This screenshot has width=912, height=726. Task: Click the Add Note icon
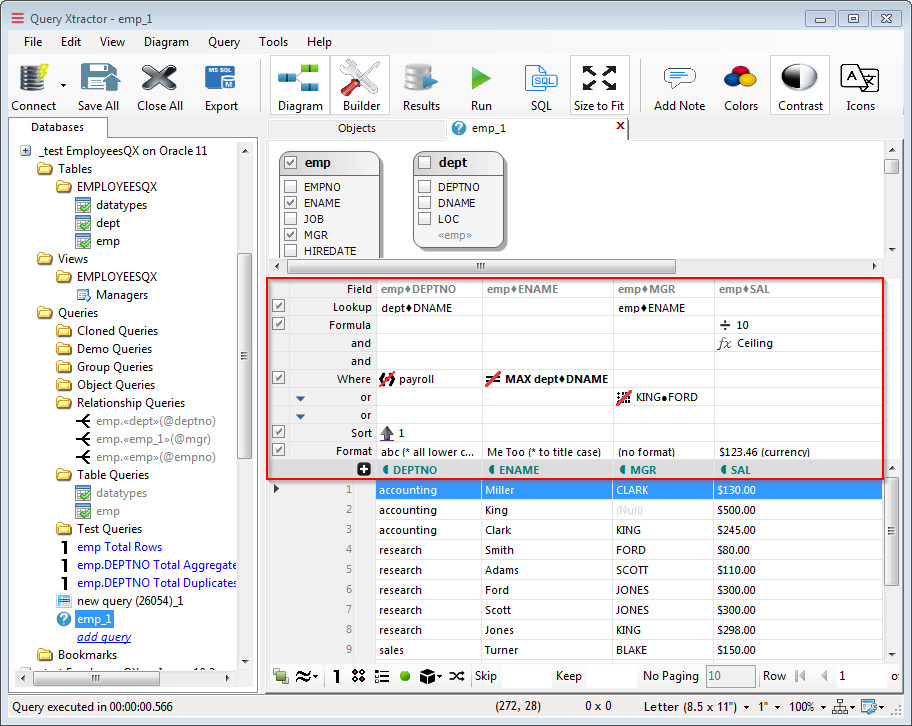click(x=679, y=77)
